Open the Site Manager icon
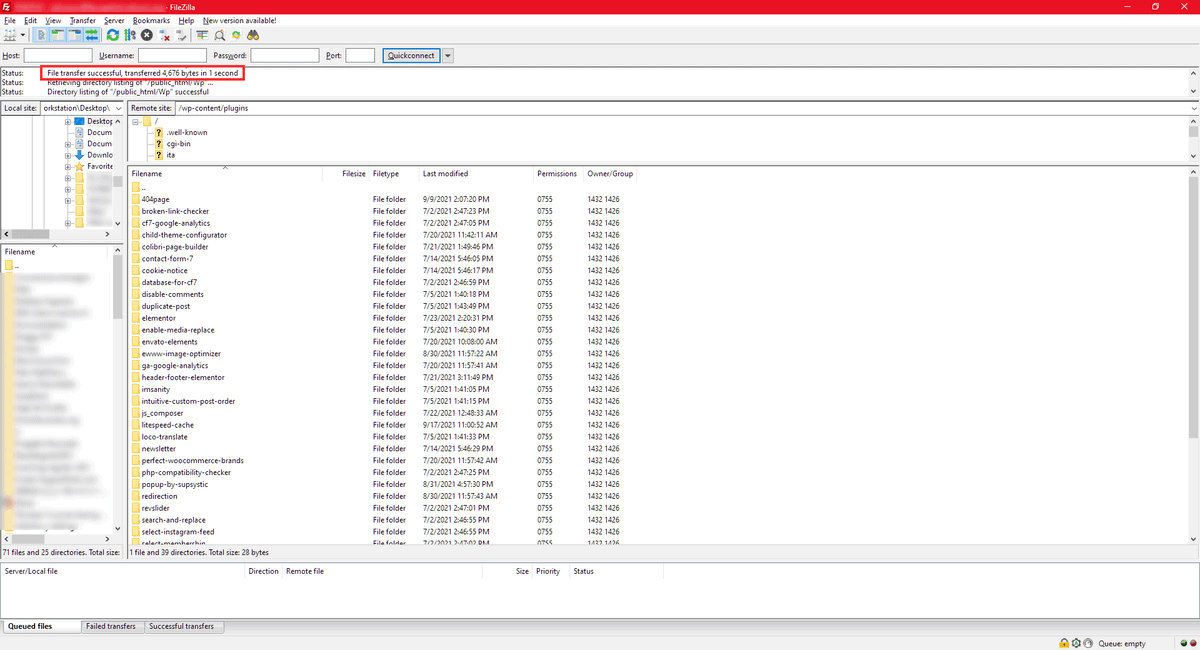 point(11,35)
